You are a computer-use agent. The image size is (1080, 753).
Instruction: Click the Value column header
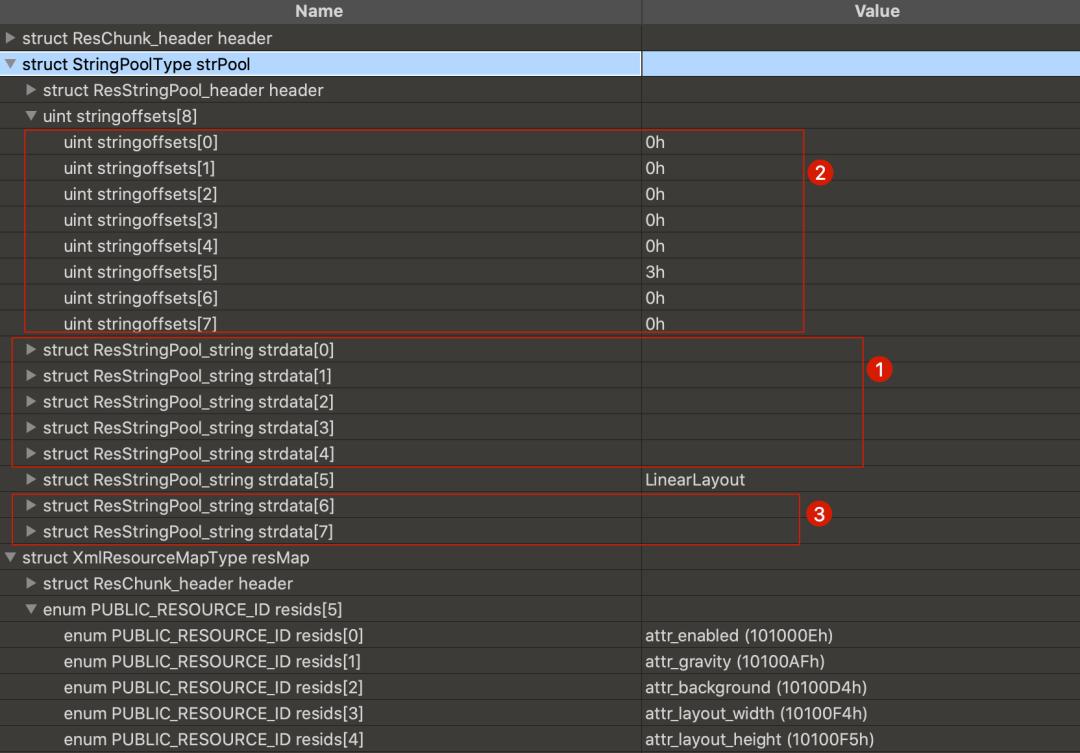876,11
